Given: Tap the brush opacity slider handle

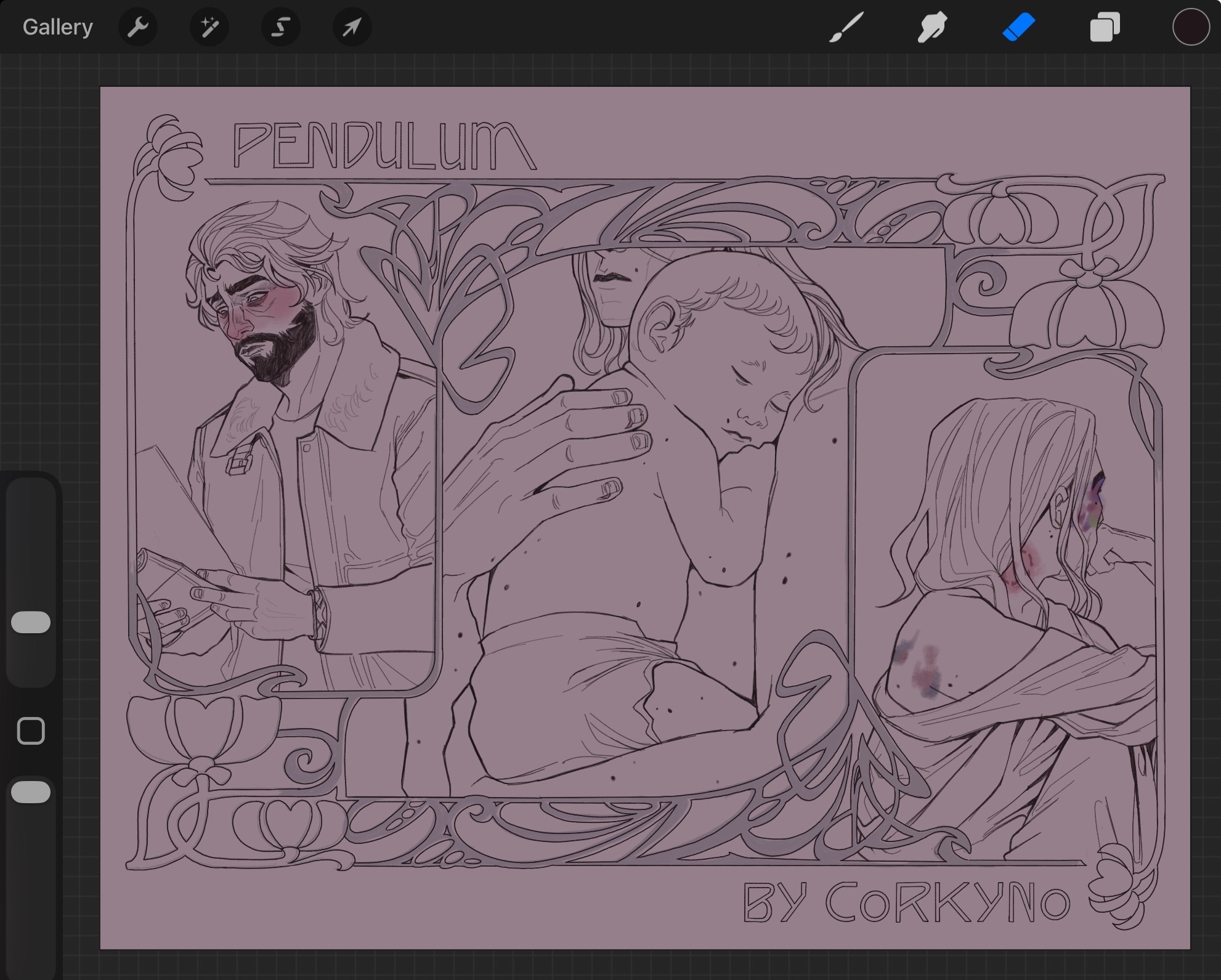Looking at the screenshot, I should pyautogui.click(x=31, y=792).
